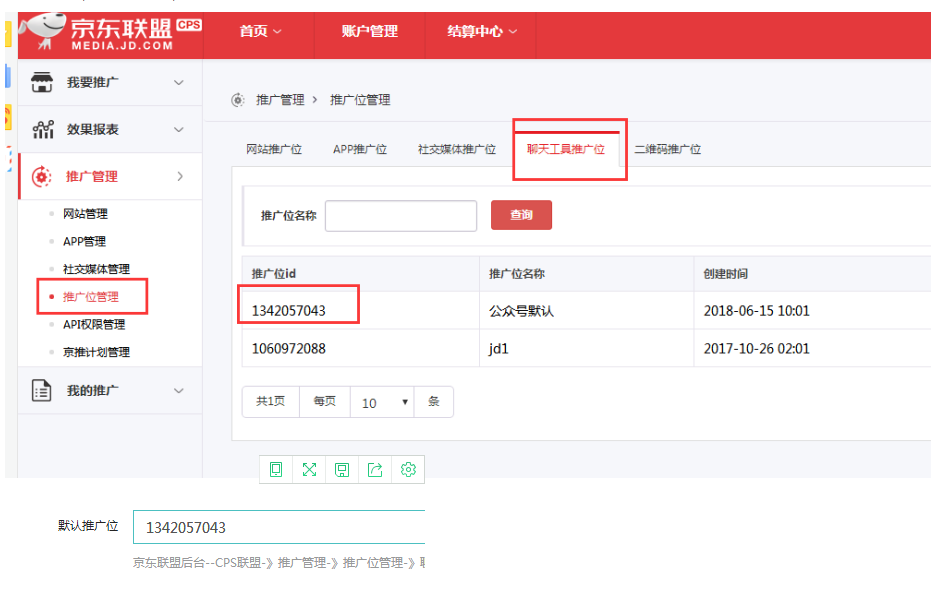942x593 pixels.
Task: Click the 推广位管理 breadcrumb text
Action: [x=360, y=100]
